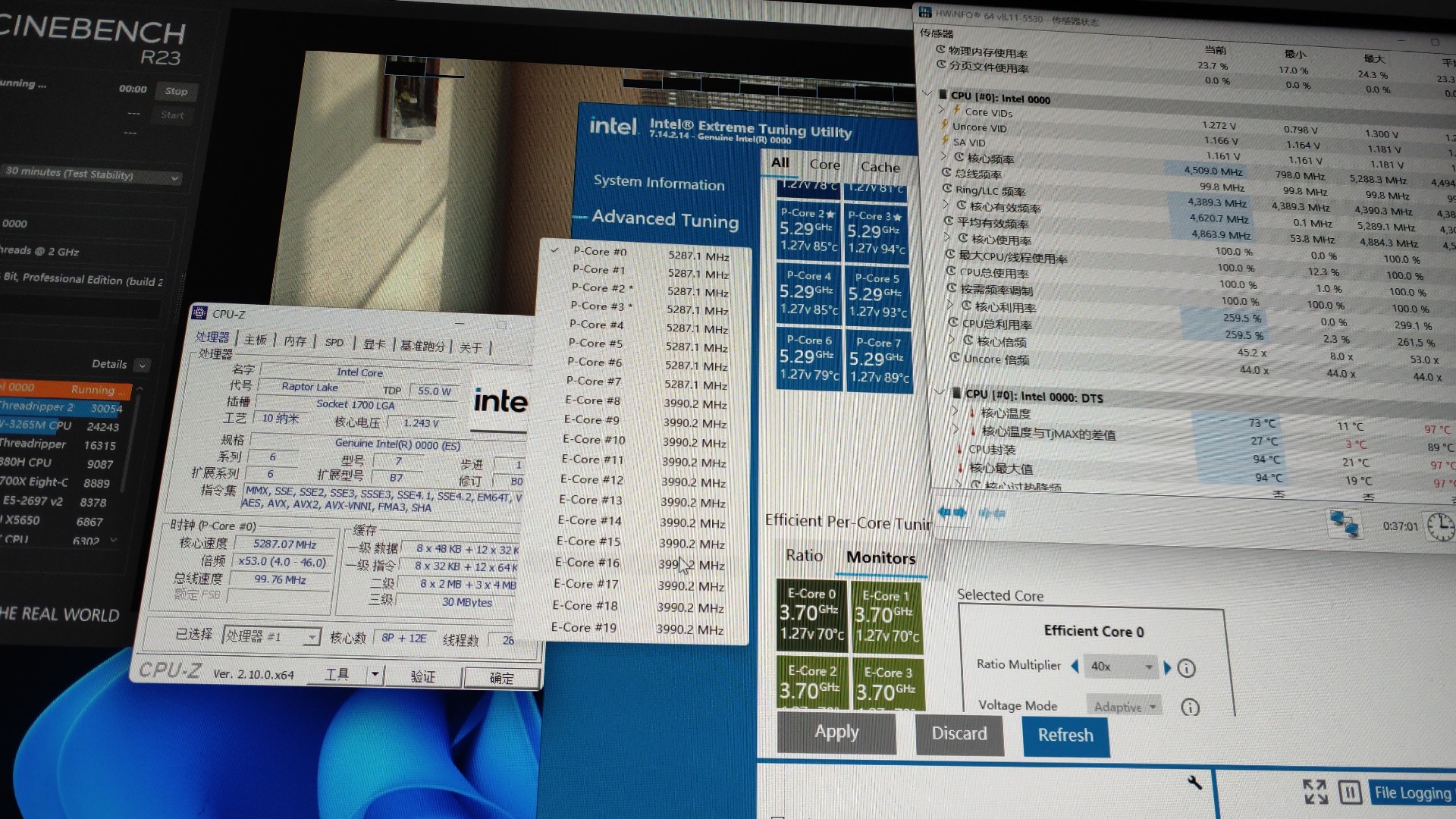
Task: Click XTU Discard button
Action: pos(959,733)
